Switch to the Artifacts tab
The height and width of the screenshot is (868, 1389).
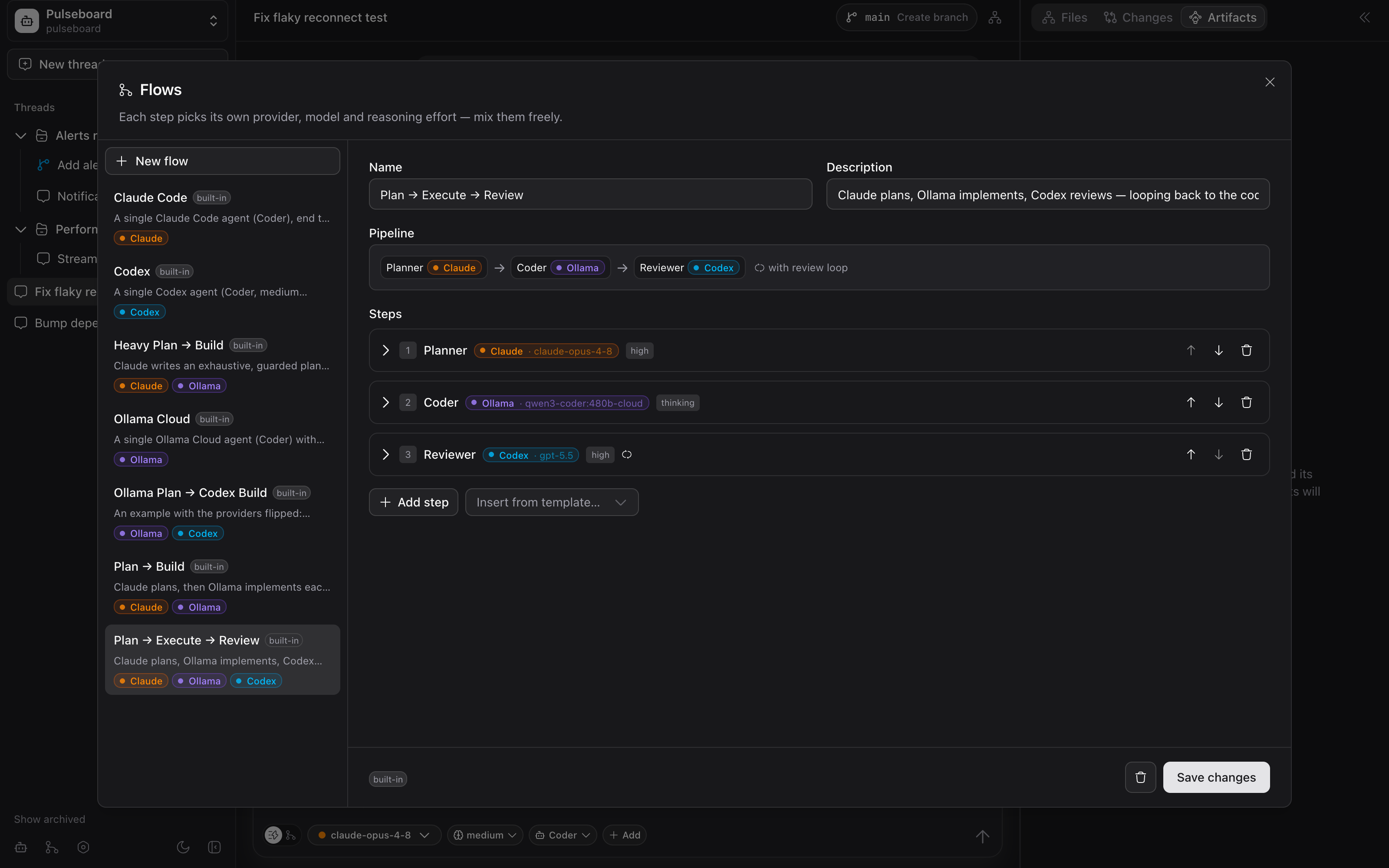(x=1224, y=18)
